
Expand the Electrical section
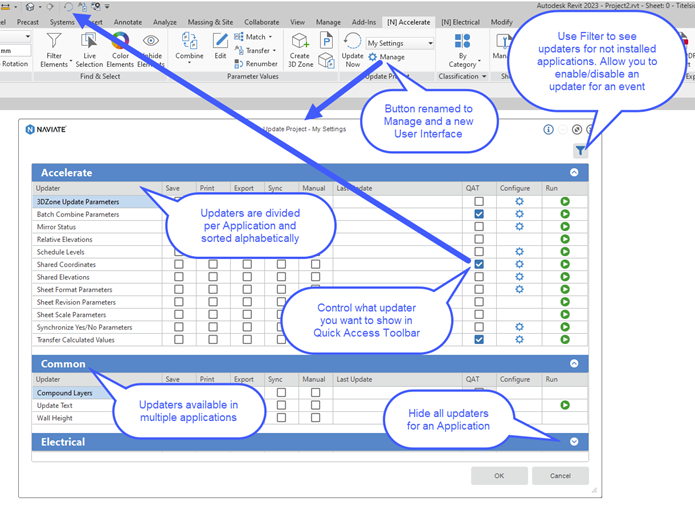point(574,442)
